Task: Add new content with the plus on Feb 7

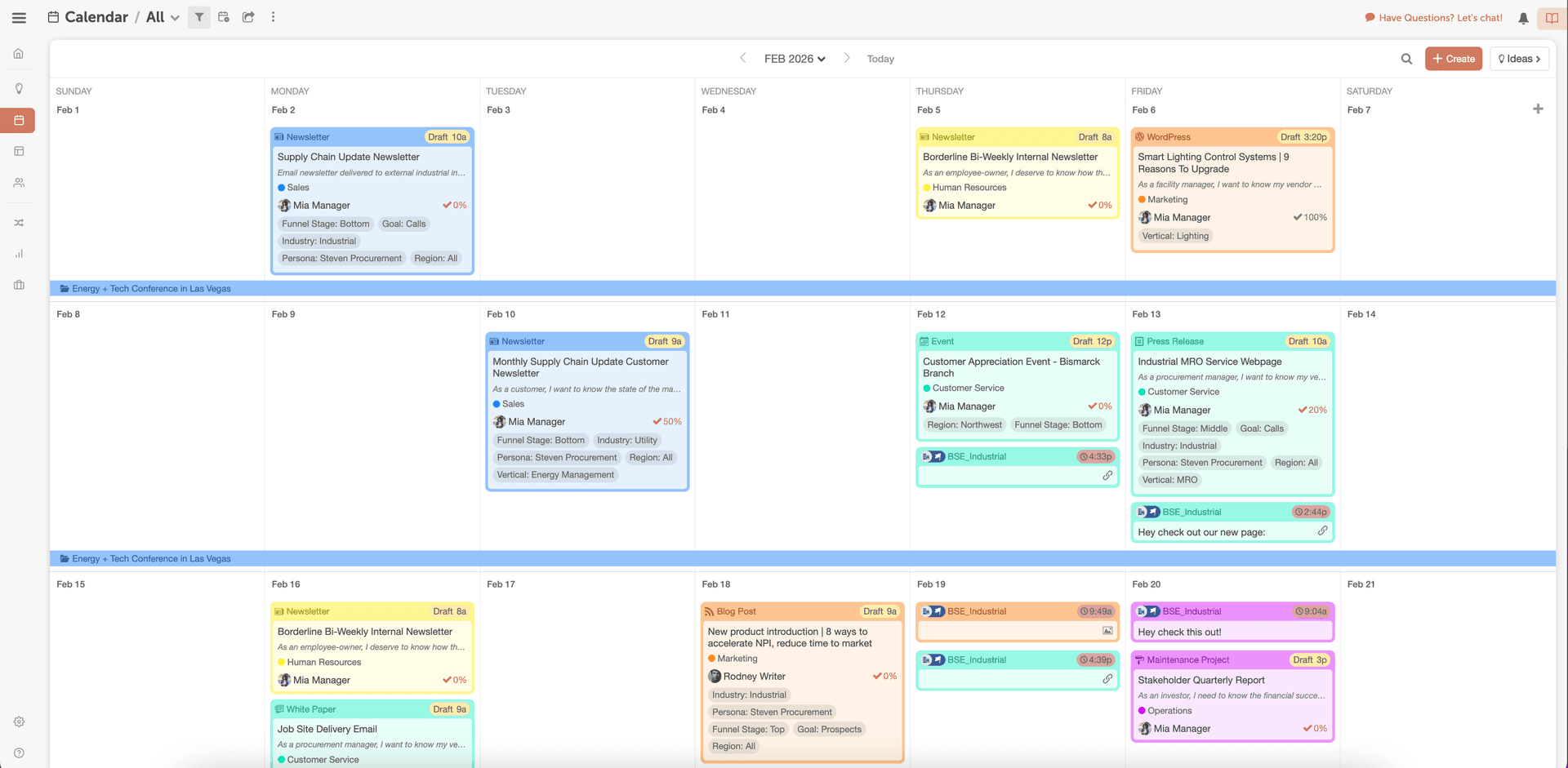Action: point(1539,109)
